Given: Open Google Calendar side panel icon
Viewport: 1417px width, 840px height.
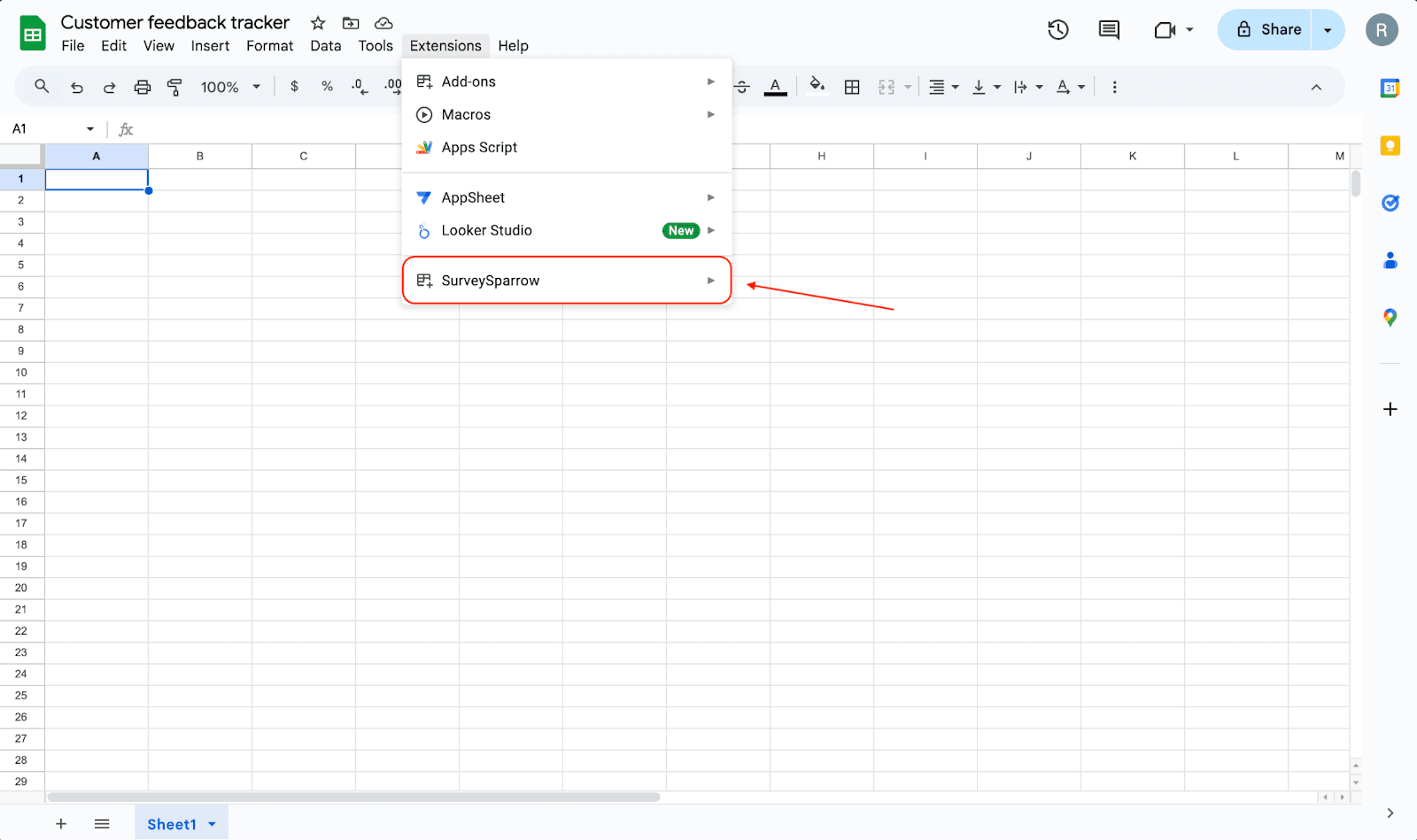Looking at the screenshot, I should click(1390, 89).
